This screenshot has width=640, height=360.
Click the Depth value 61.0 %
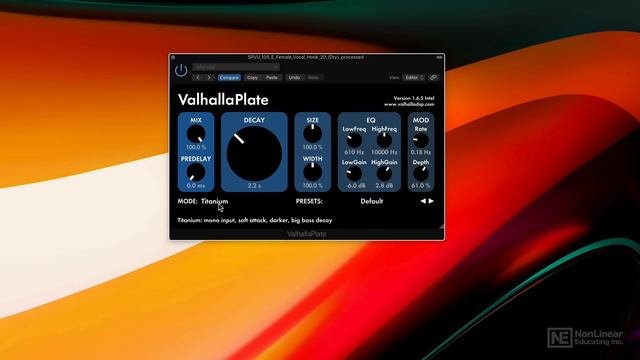421,185
